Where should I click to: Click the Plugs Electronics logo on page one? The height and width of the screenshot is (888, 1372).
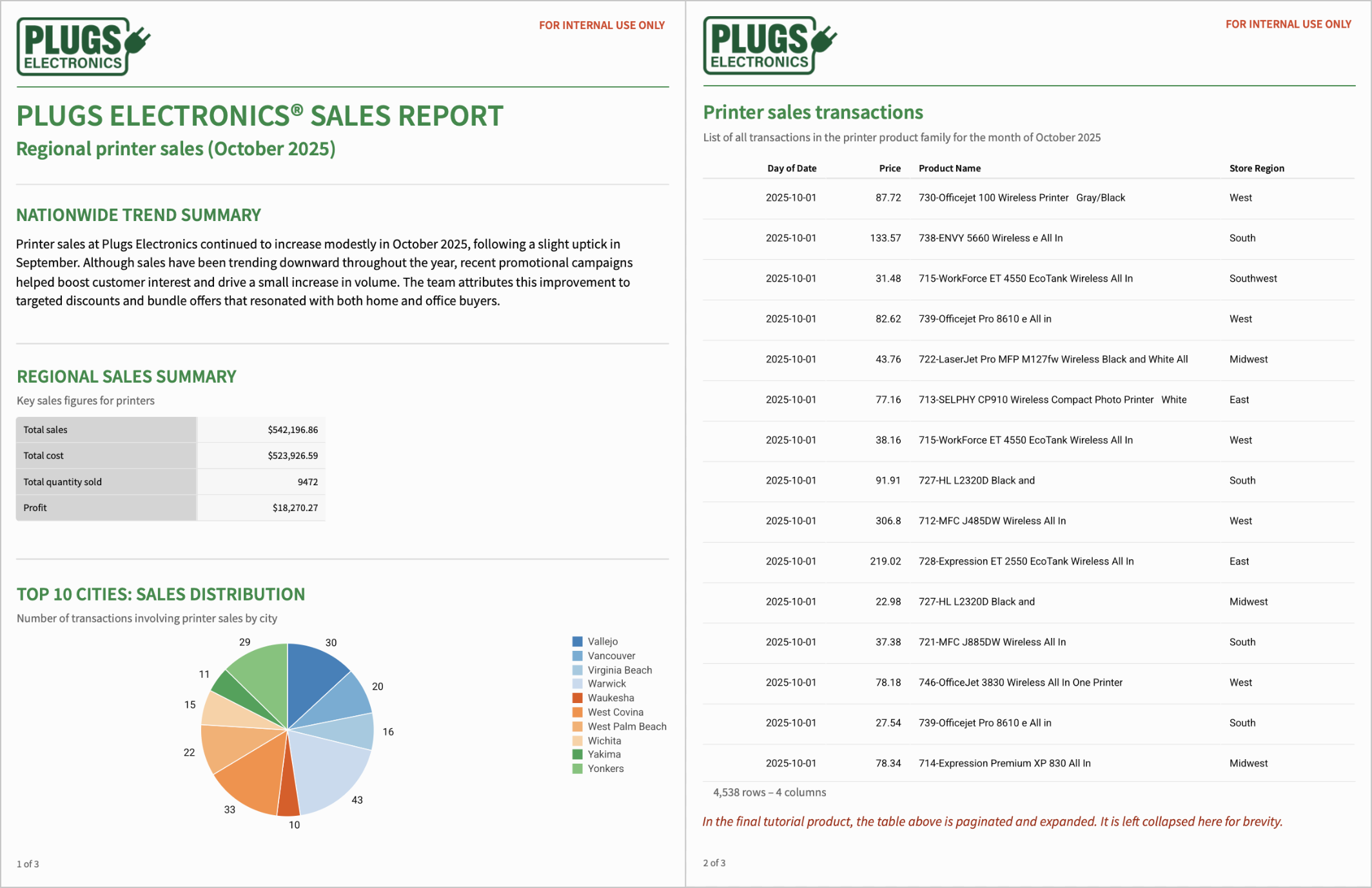83,46
